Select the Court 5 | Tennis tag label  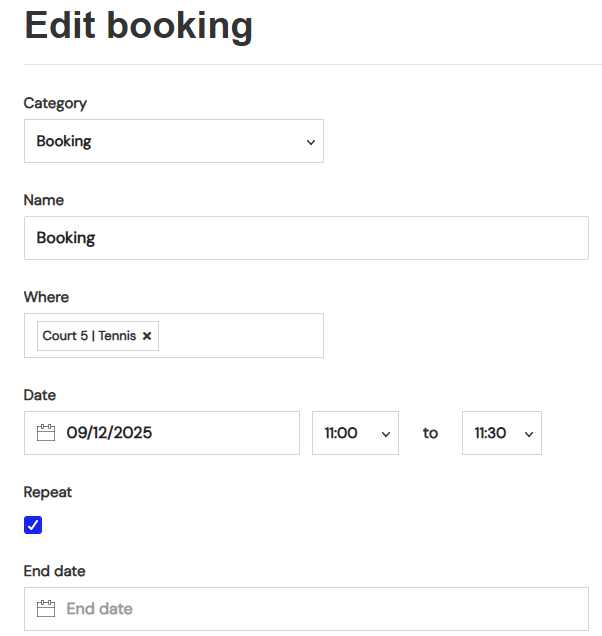coord(89,336)
